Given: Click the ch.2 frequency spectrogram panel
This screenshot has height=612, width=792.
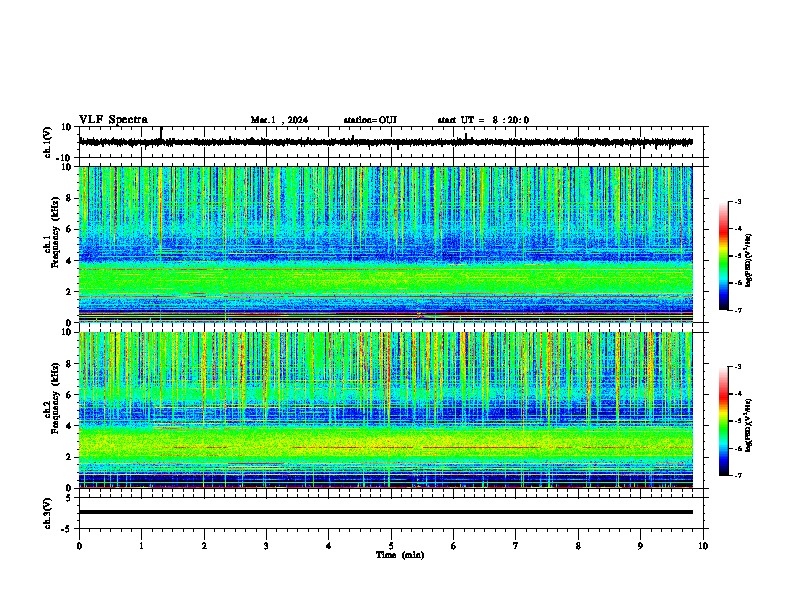Looking at the screenshot, I should click(x=385, y=410).
